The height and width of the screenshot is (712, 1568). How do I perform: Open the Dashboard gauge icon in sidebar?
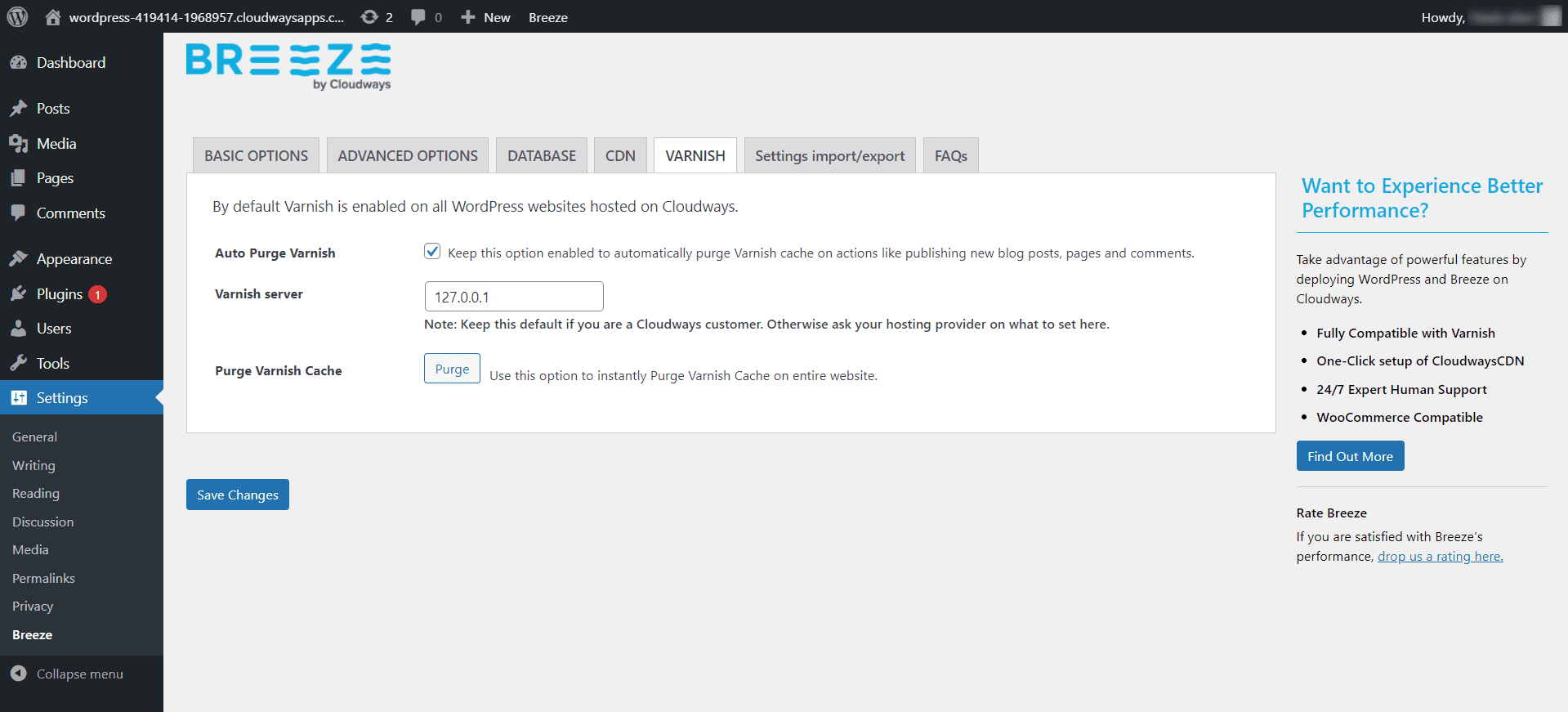coord(19,63)
